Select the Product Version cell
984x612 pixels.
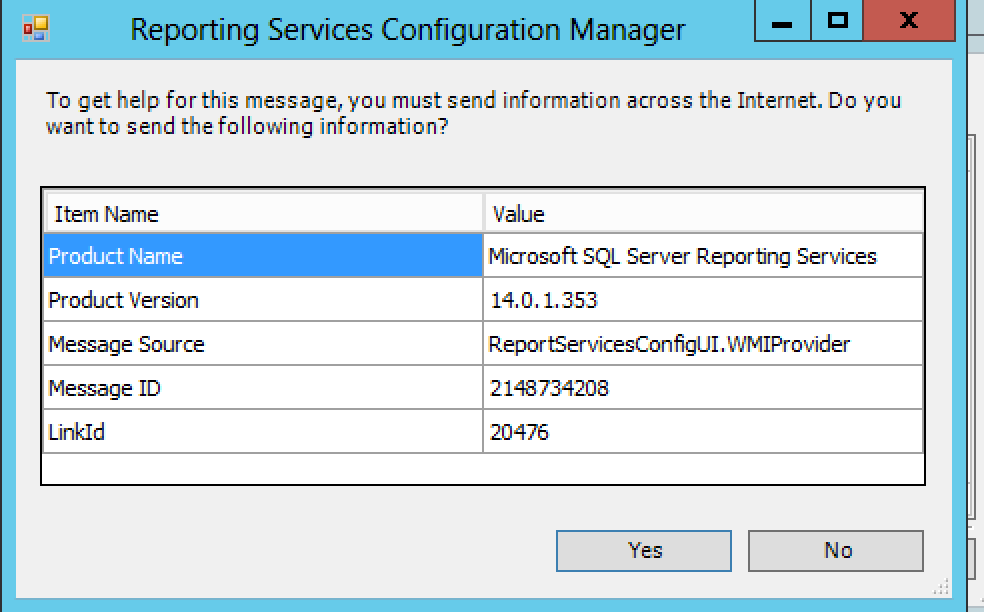tap(263, 299)
